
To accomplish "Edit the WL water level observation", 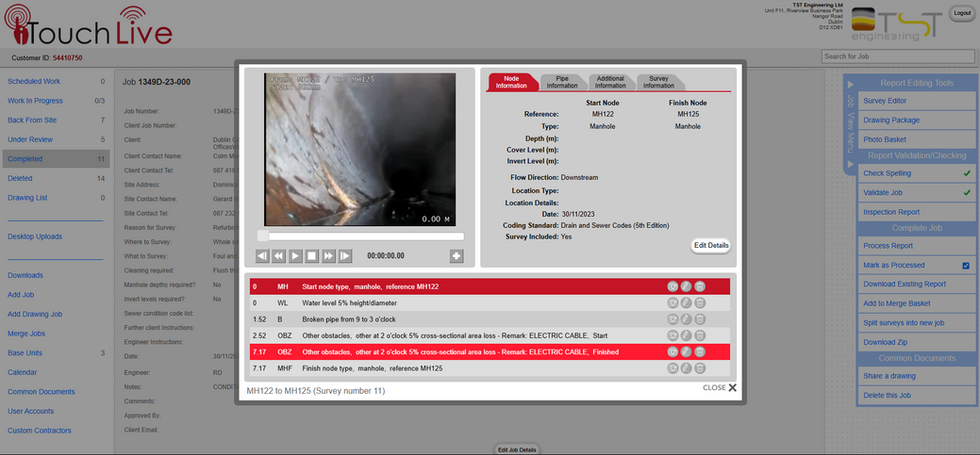I will click(686, 303).
